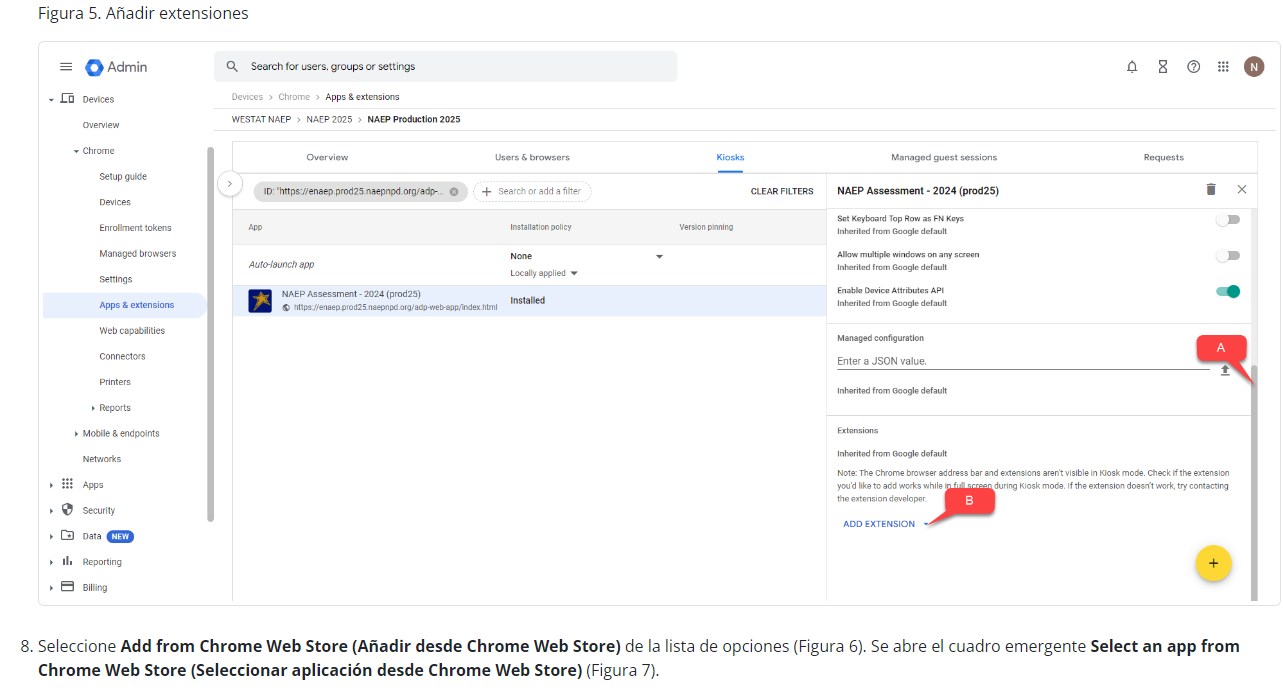Click the Managed configuration JSON field
Viewport: 1283px width, 690px height.
(1020, 361)
